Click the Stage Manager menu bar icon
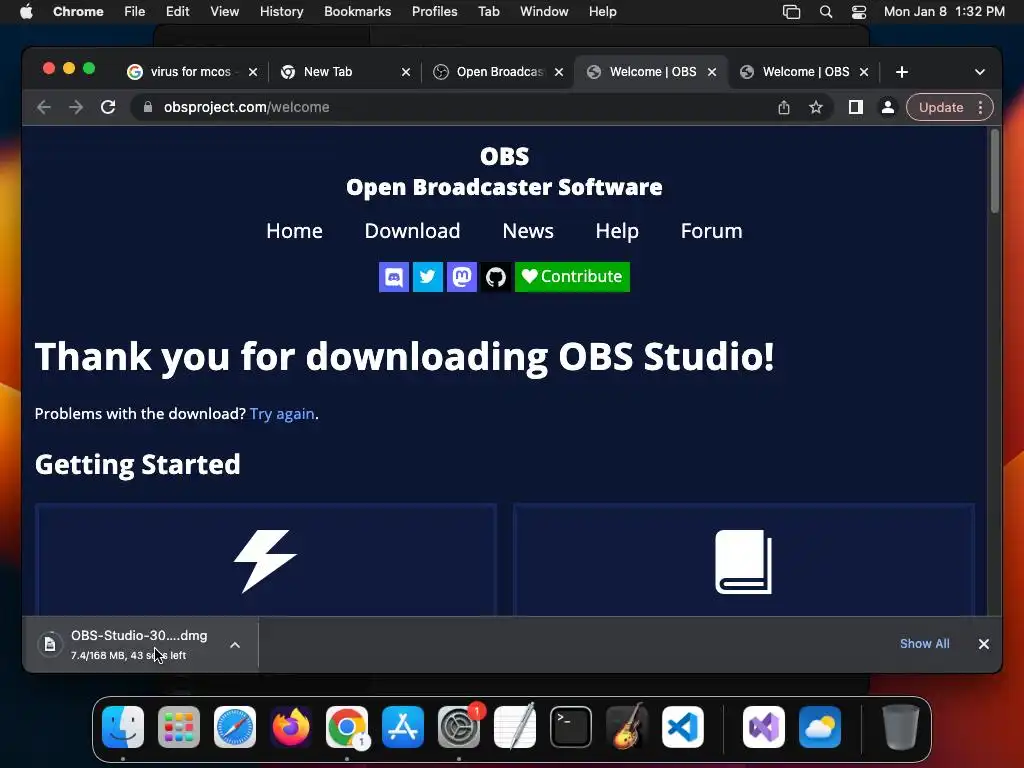The image size is (1024, 768). click(792, 12)
